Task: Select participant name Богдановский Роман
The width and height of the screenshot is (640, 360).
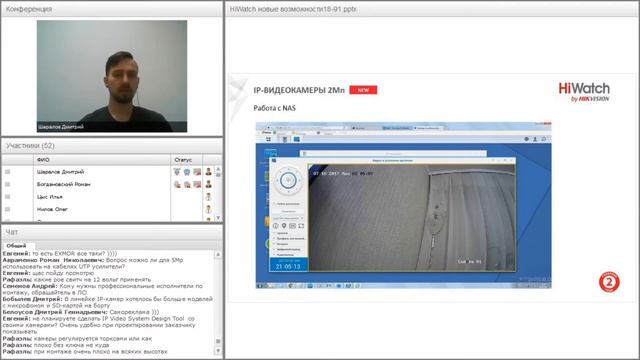Action: (64, 184)
